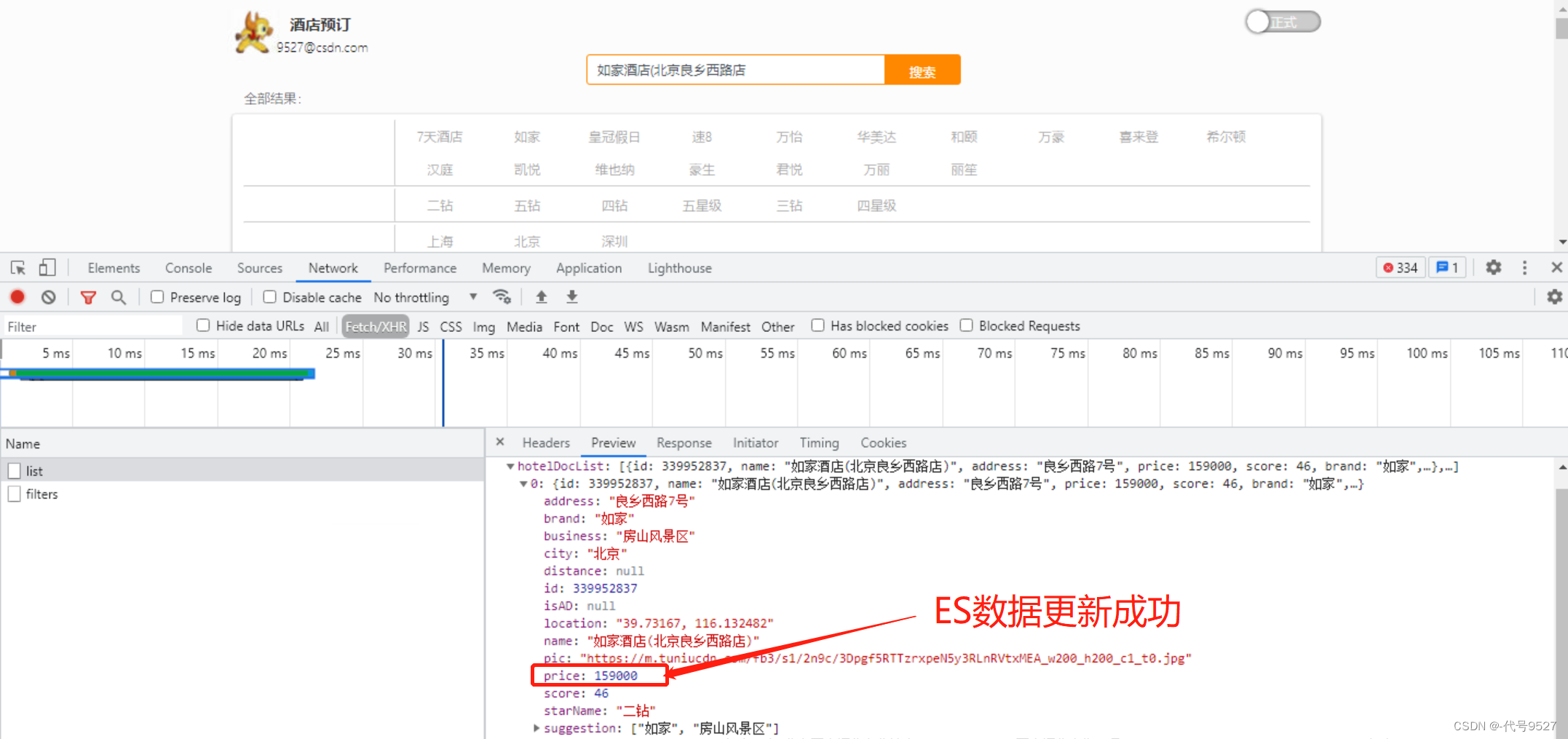Toggle the device toolbar icon
This screenshot has height=739, width=1568.
click(47, 268)
